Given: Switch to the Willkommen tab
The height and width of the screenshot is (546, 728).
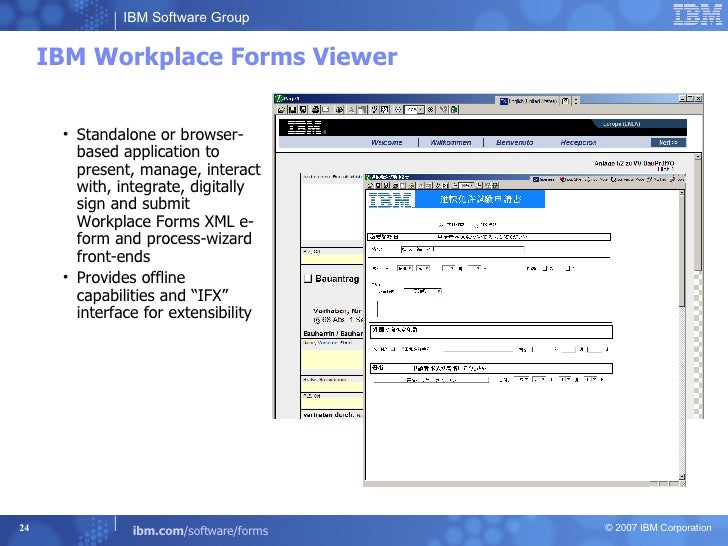Looking at the screenshot, I should point(450,143).
